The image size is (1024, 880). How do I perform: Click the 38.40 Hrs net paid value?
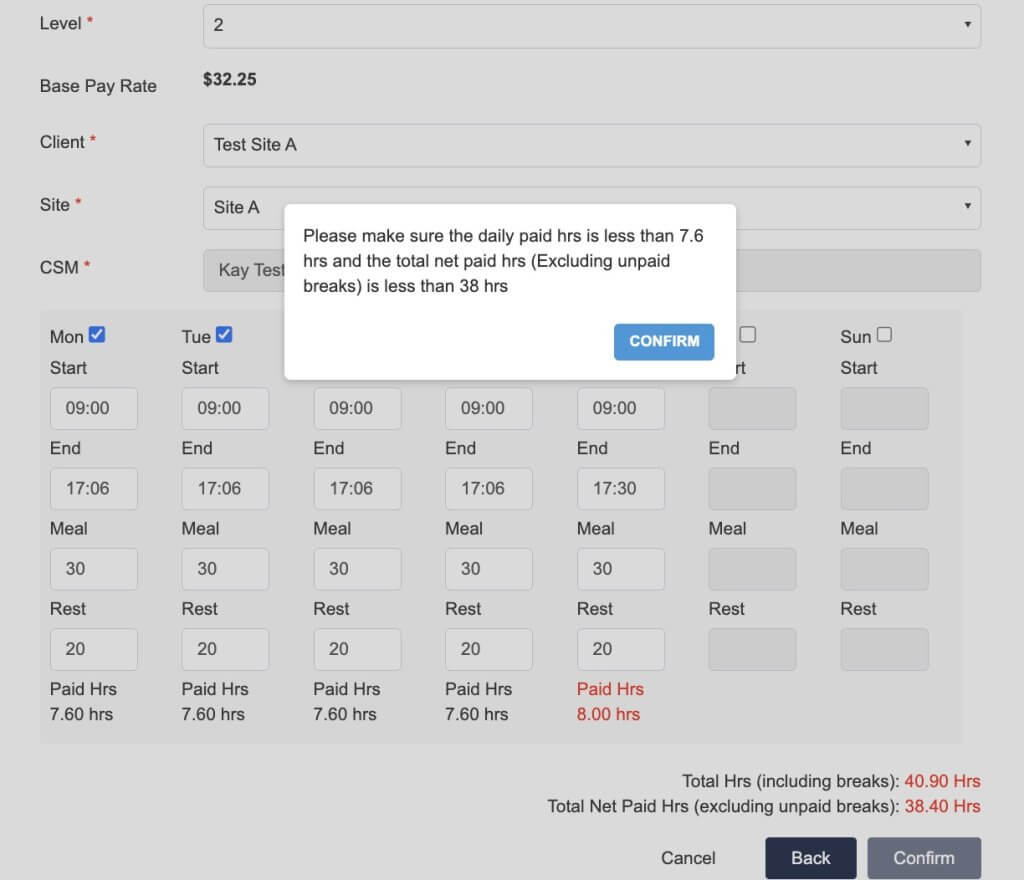(942, 807)
